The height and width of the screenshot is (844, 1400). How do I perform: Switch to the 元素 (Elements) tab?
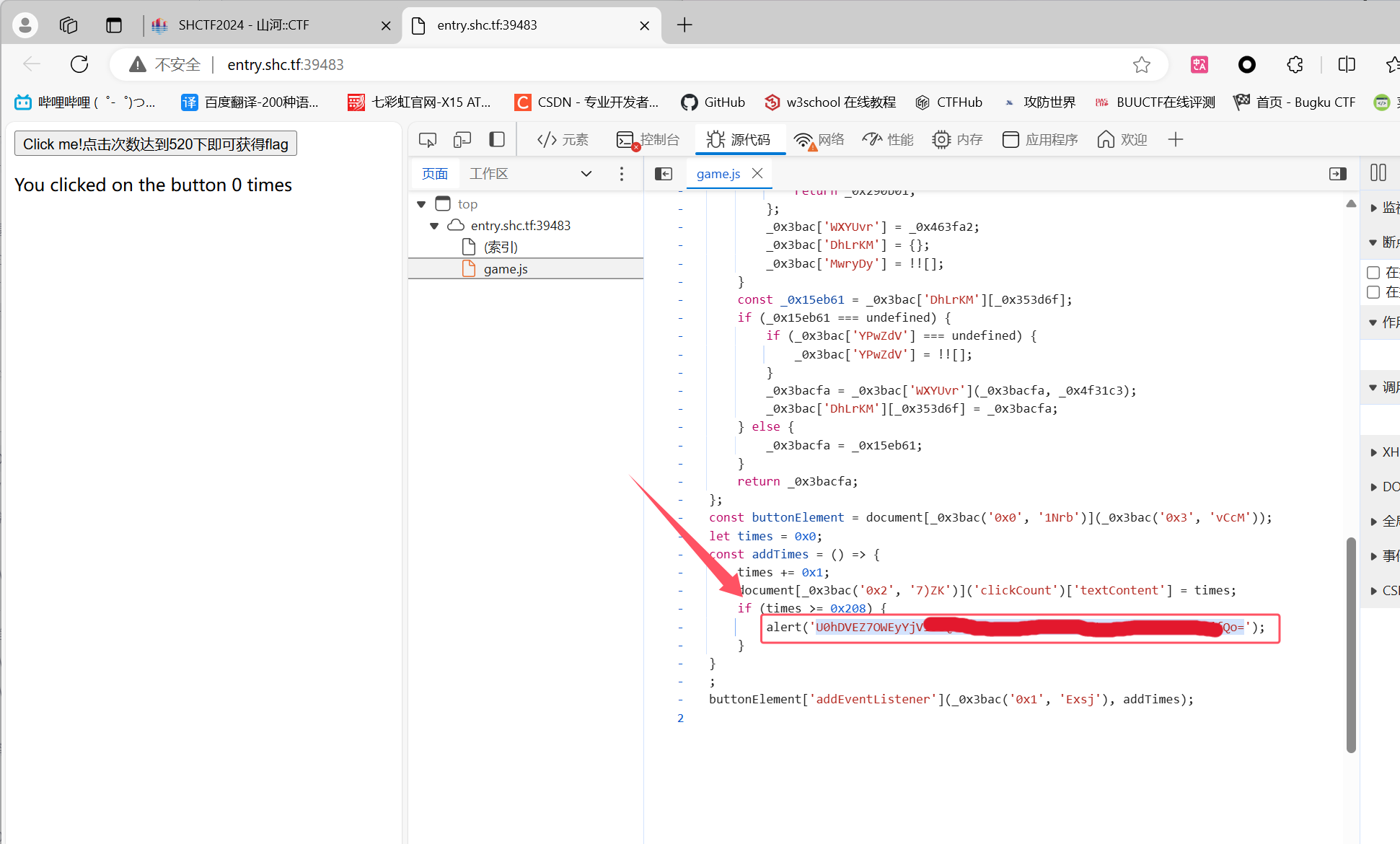pos(563,140)
